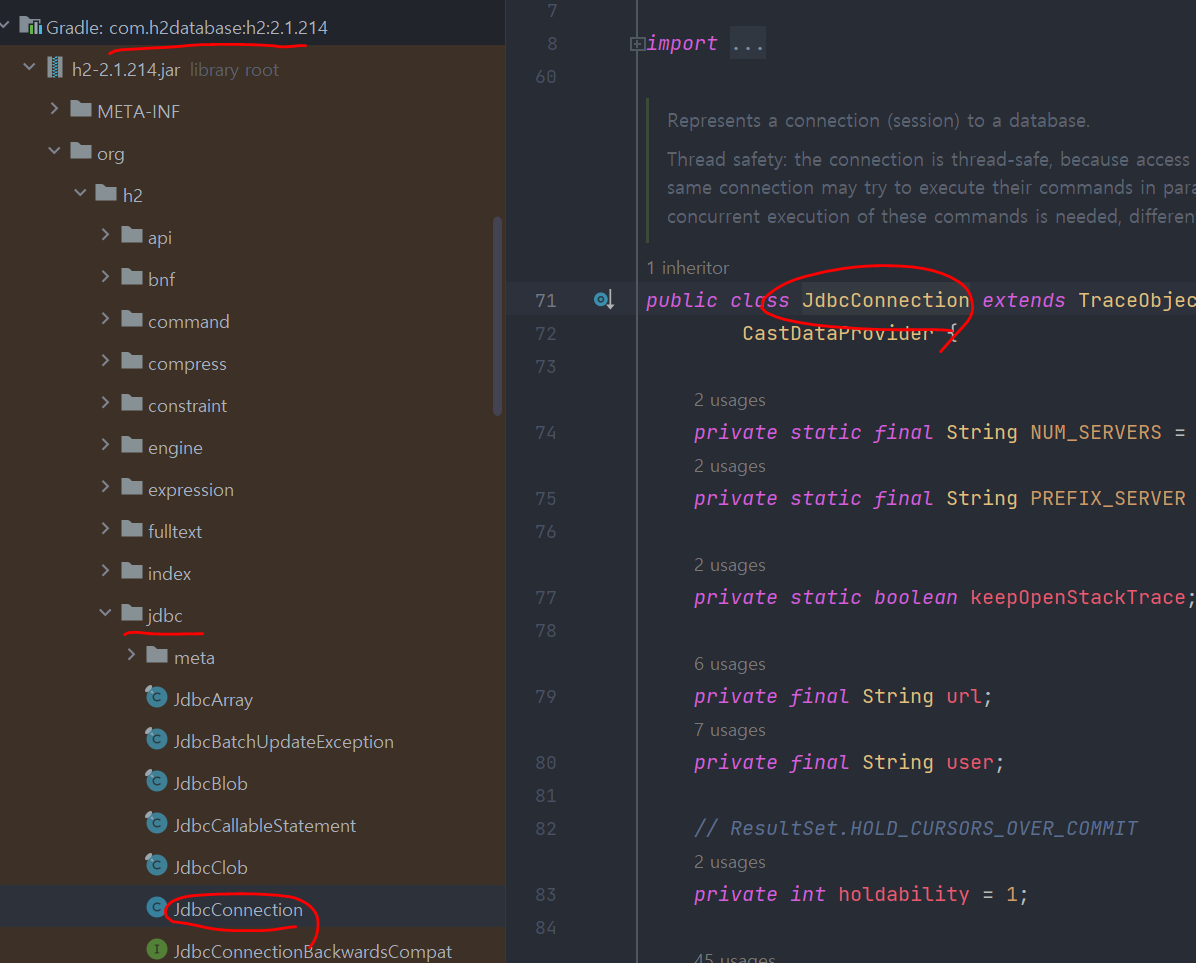Click the JdbcCallableStatement class icon
This screenshot has width=1196, height=963.
pyautogui.click(x=156, y=823)
